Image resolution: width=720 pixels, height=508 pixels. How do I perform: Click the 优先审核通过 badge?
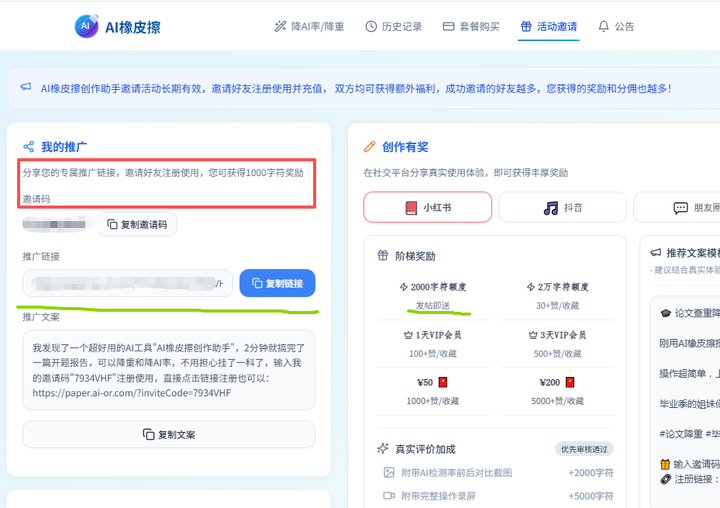584,449
